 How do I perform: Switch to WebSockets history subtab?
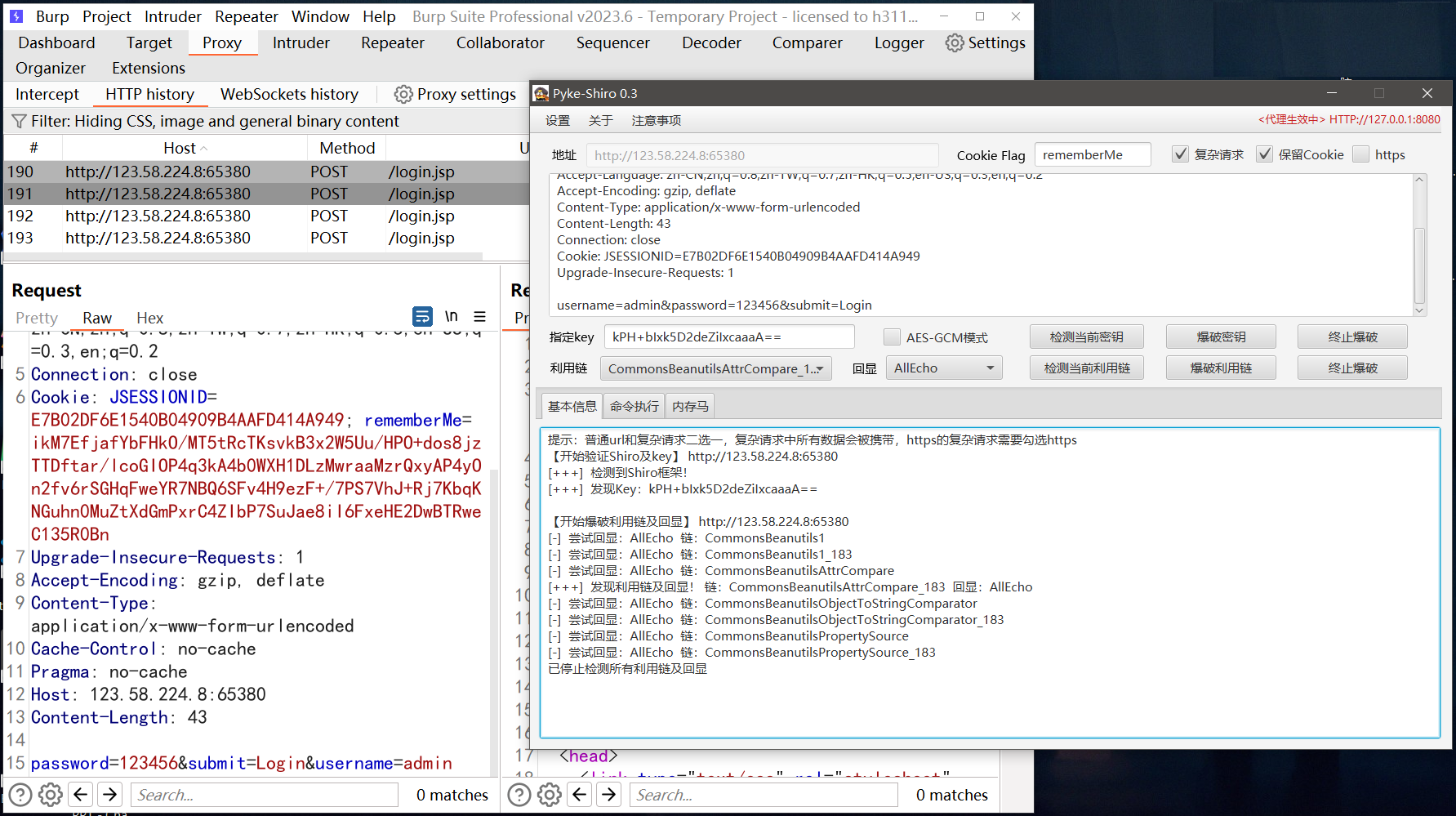289,95
